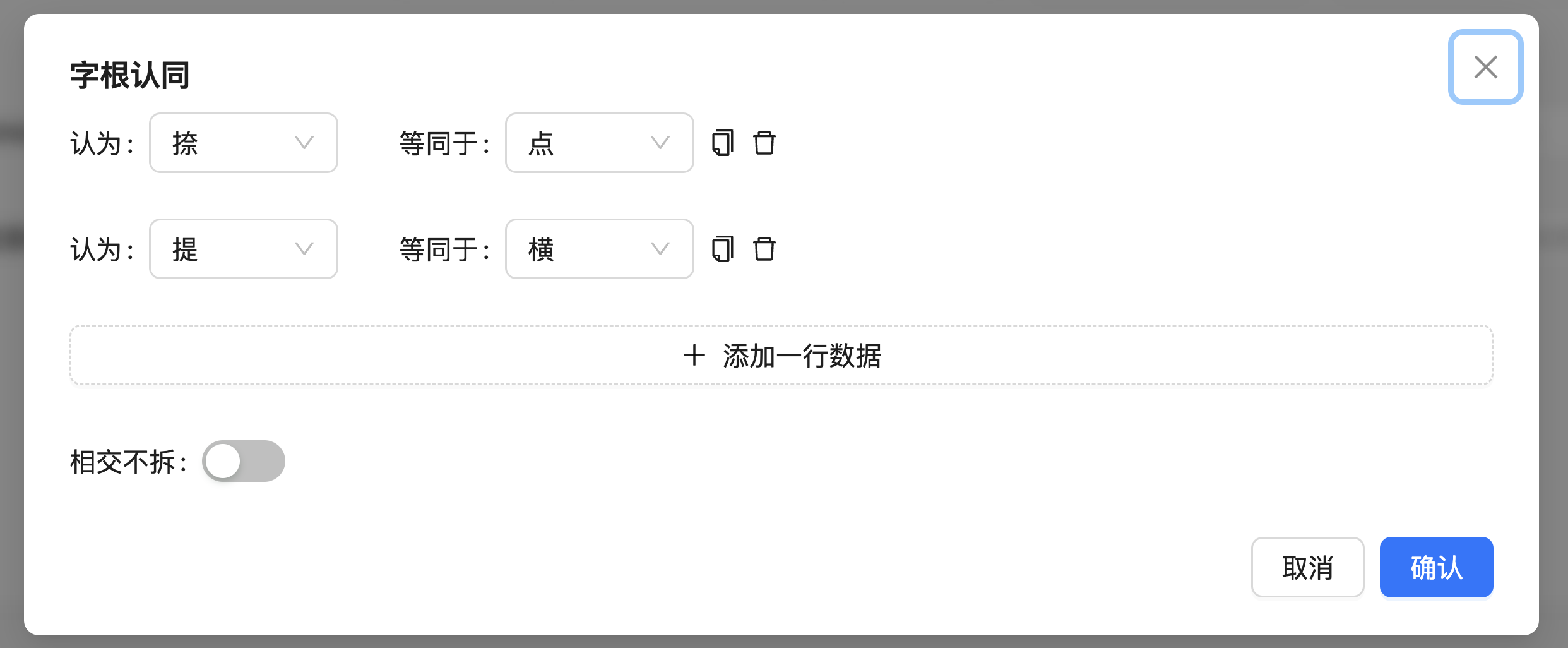This screenshot has height=648, width=1568.
Task: Copy the 捺 equals 点 row
Action: [x=723, y=143]
